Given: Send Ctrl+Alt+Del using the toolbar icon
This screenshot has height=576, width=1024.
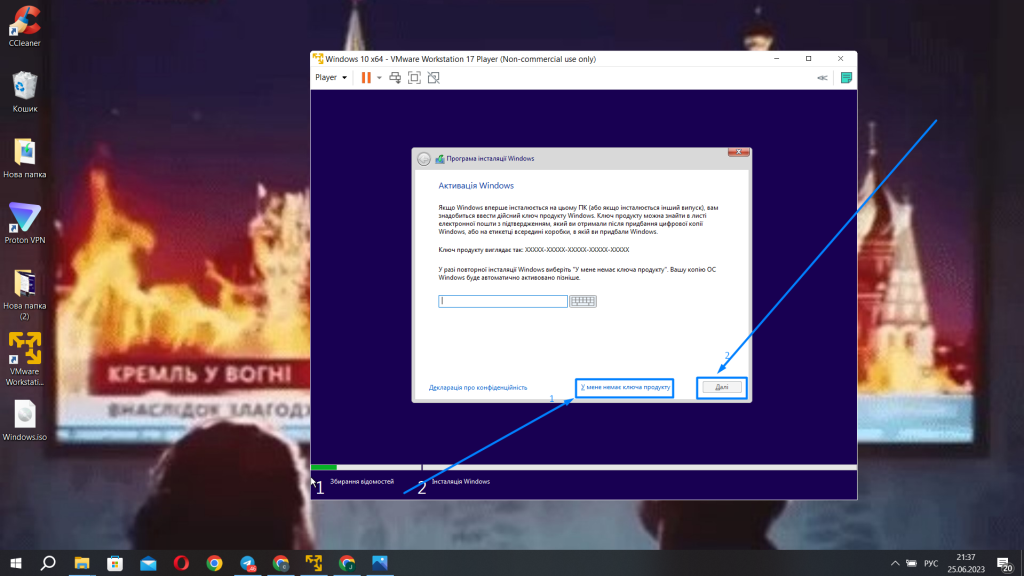Looking at the screenshot, I should (x=394, y=77).
